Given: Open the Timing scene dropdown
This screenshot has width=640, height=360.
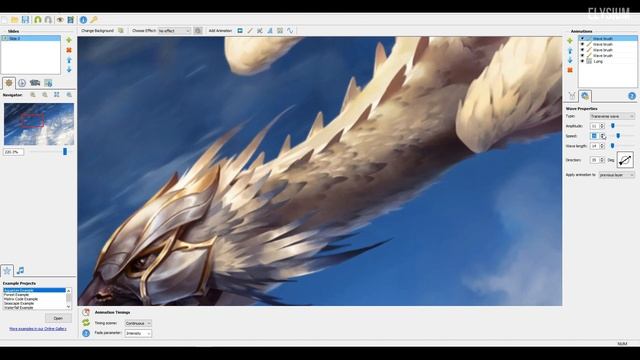Looking at the screenshot, I should [138, 323].
